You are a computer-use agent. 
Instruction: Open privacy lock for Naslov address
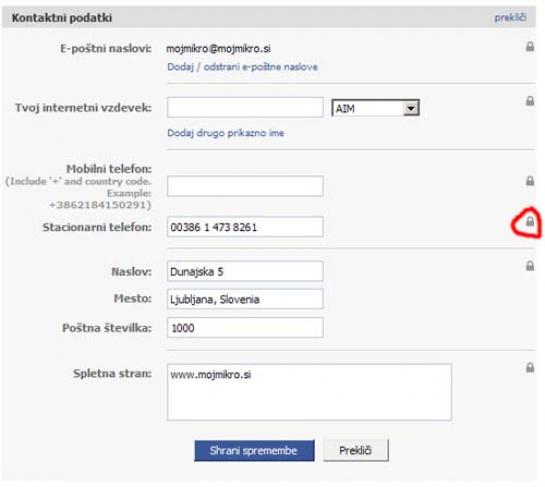(530, 266)
